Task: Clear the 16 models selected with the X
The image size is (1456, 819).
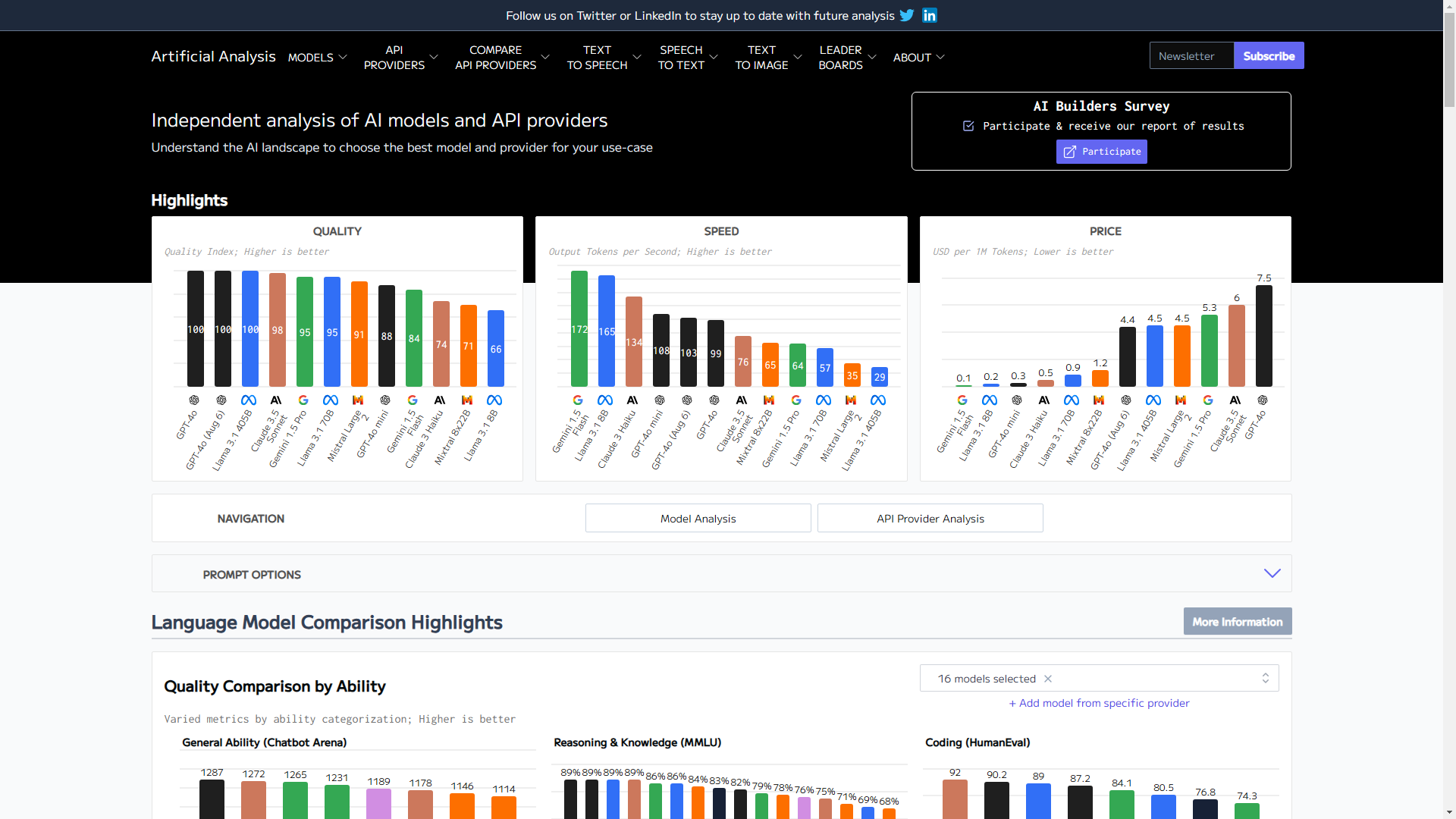Action: tap(1048, 679)
